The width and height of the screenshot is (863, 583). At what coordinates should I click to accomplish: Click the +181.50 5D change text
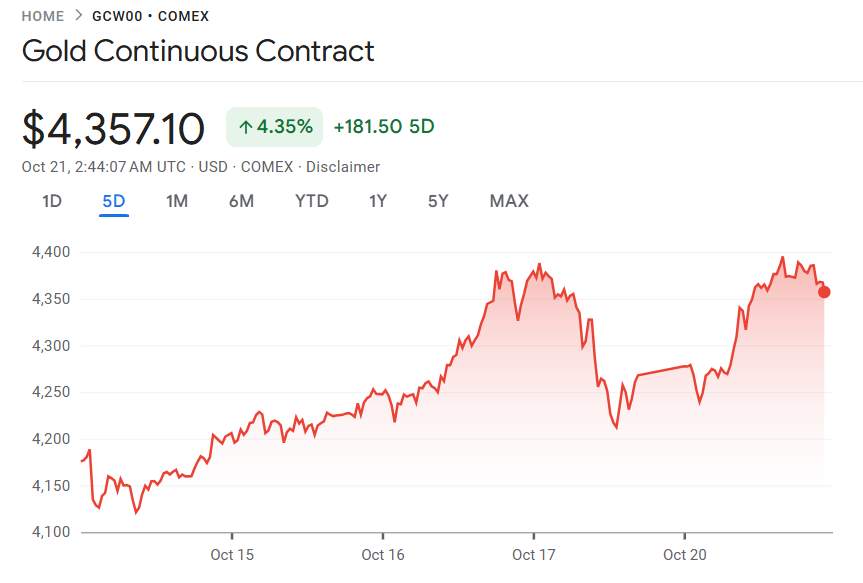tap(383, 127)
